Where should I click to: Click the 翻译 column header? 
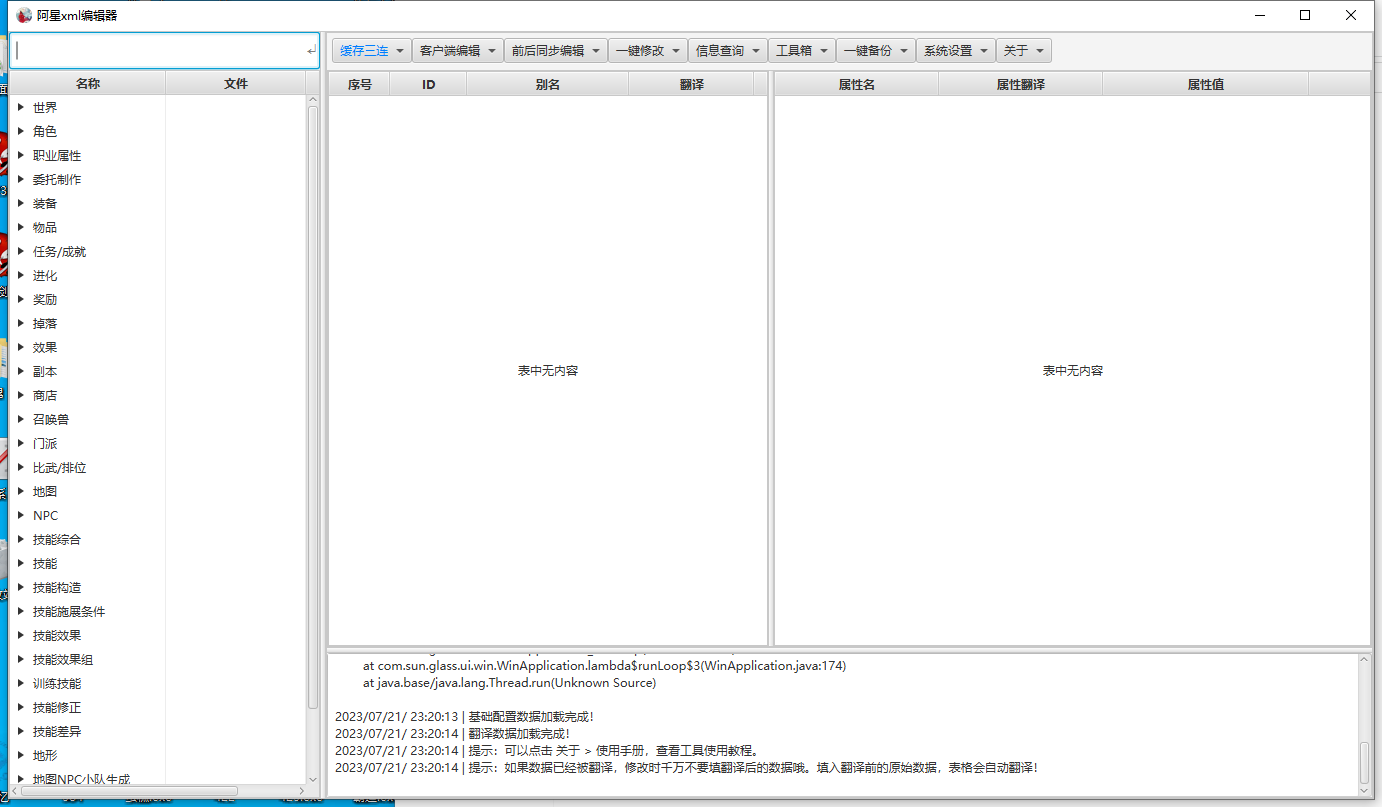click(692, 84)
